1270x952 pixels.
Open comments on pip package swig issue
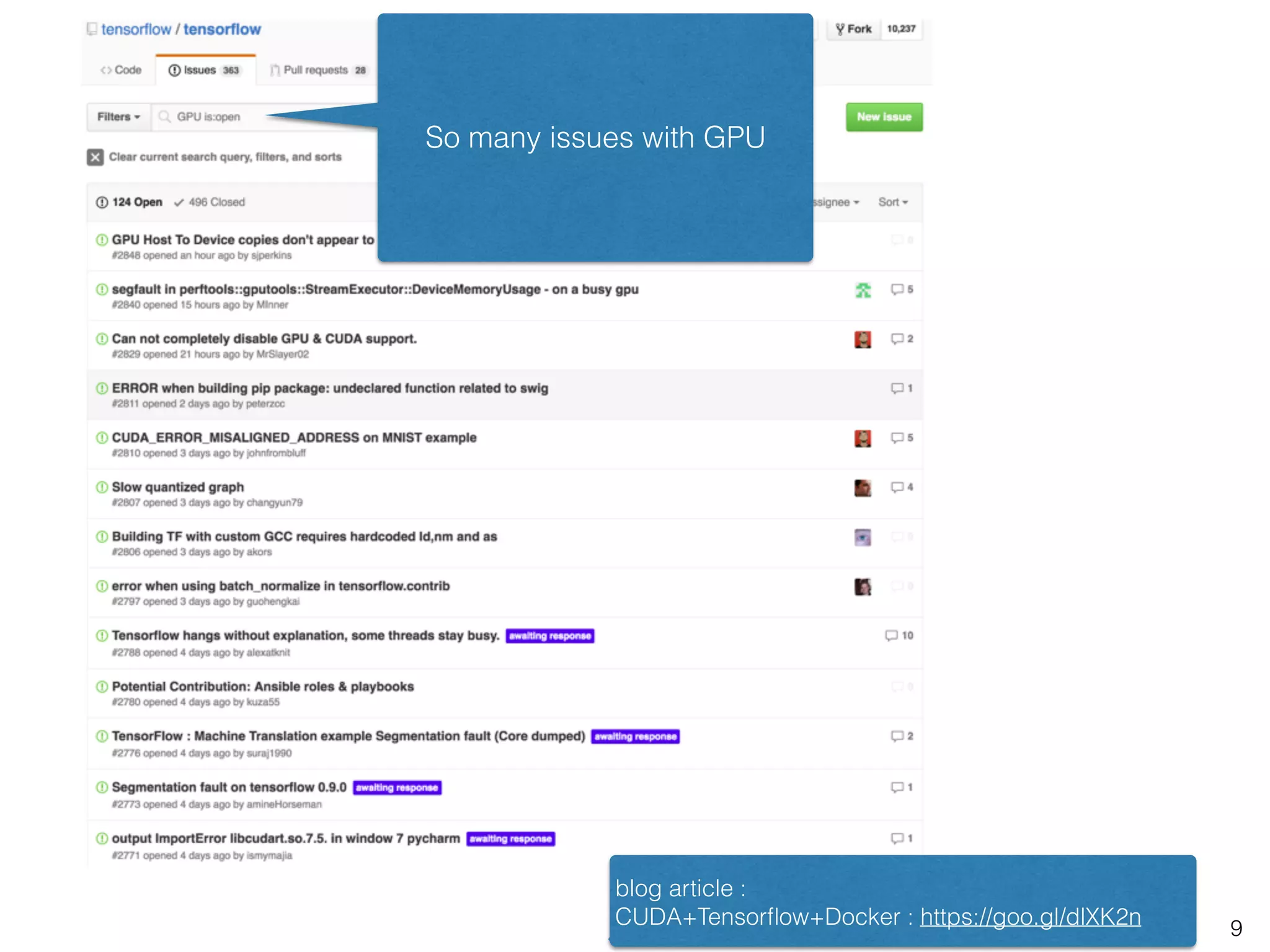902,389
